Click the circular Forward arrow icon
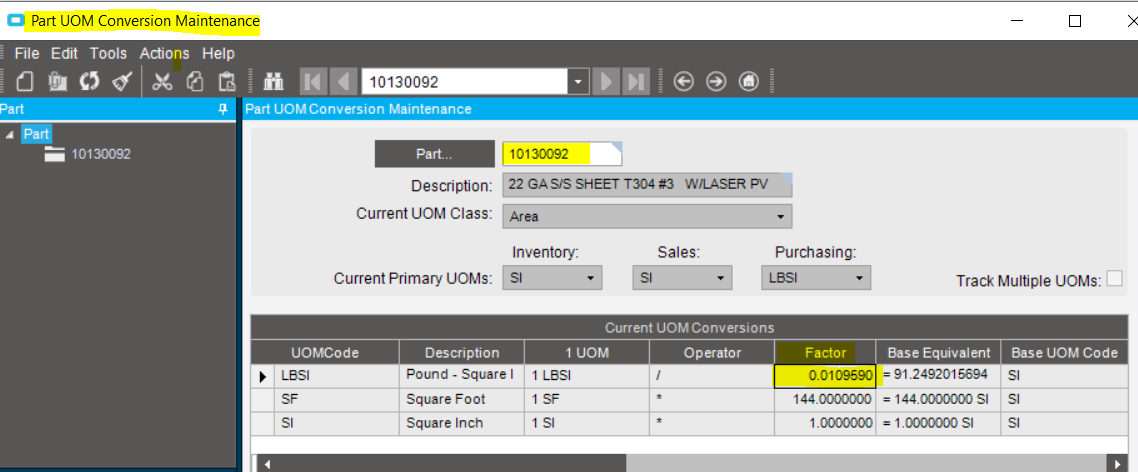The width and height of the screenshot is (1138, 472). click(716, 81)
